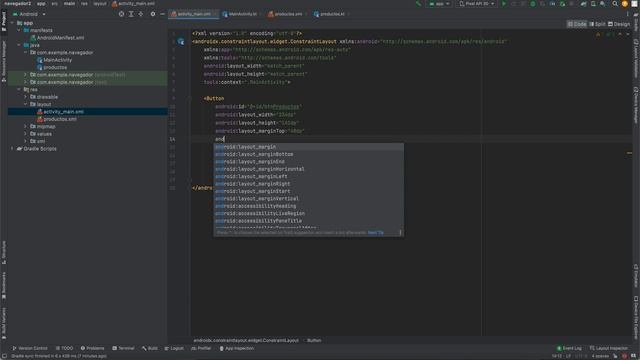Open the Logcat tool window

click(x=174, y=348)
